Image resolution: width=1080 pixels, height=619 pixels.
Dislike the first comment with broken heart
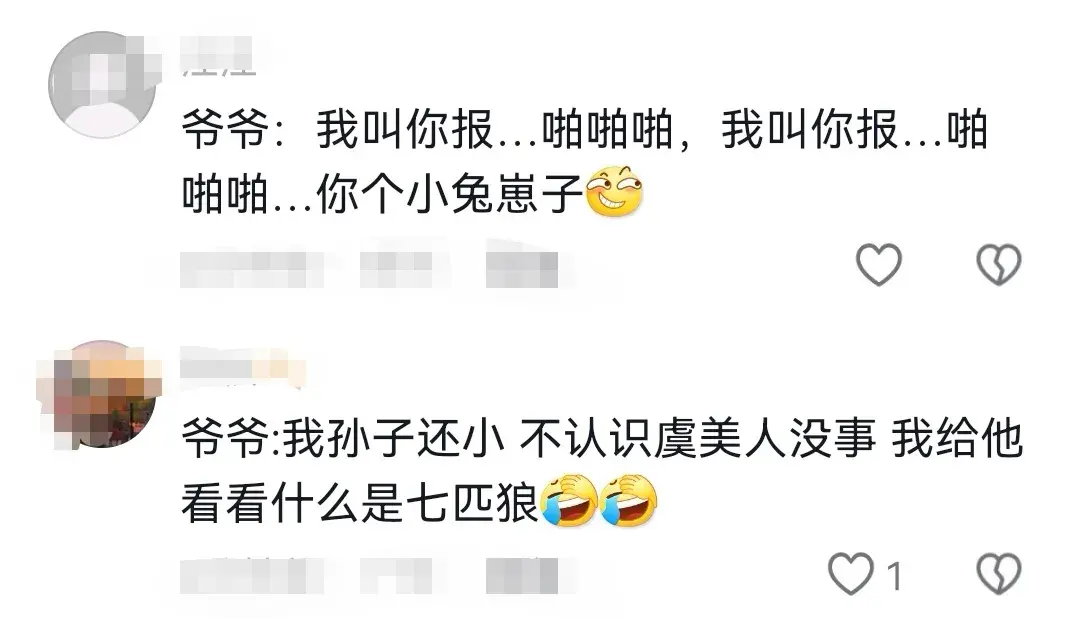999,264
